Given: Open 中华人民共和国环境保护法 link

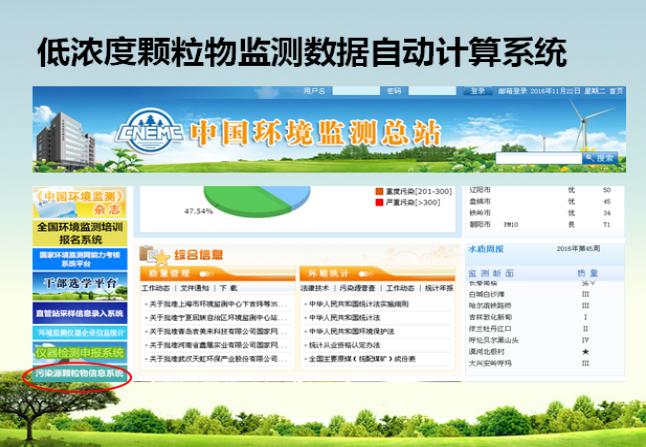Looking at the screenshot, I should coord(351,331).
